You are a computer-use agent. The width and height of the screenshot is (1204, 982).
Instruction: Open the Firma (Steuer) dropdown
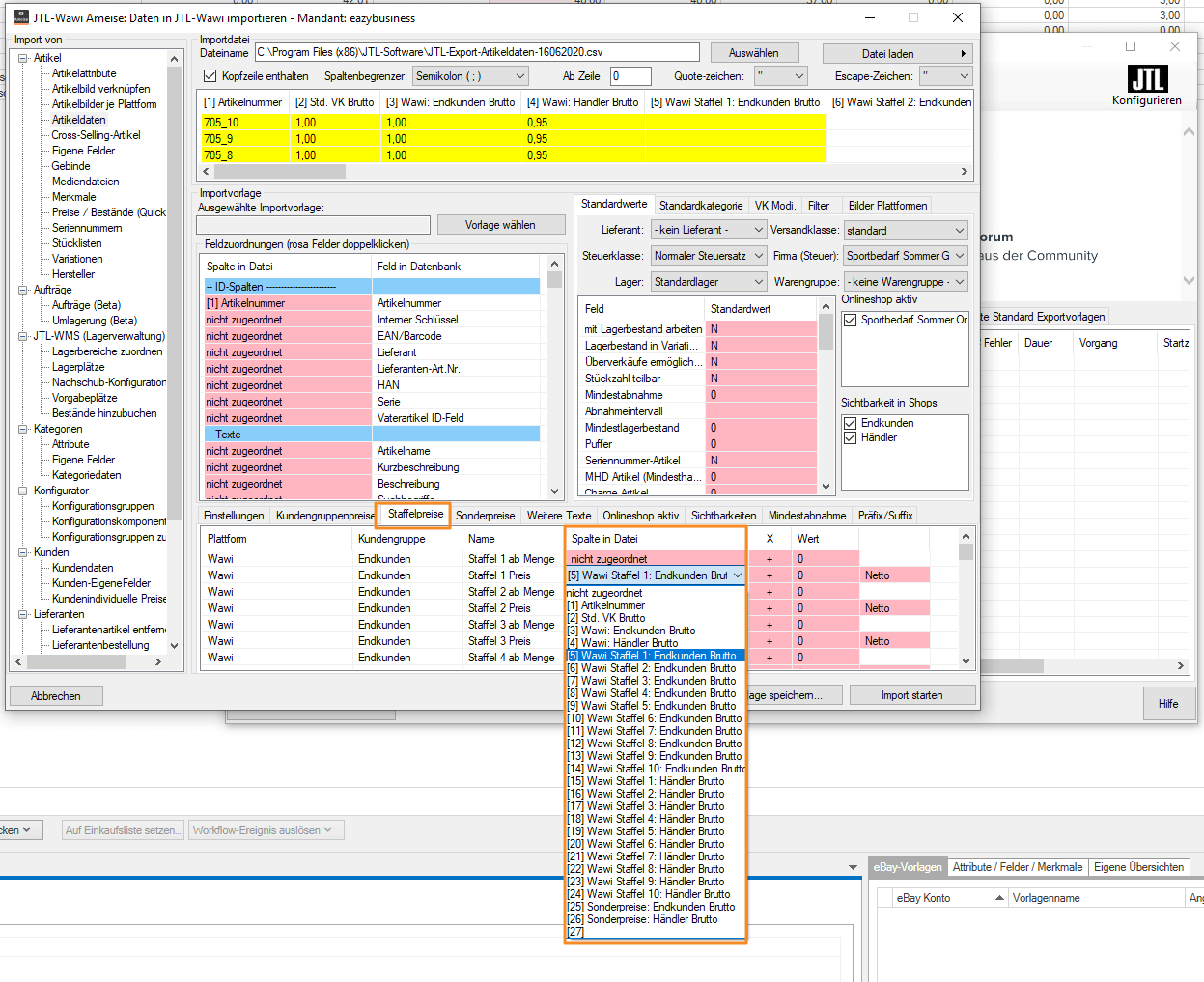point(906,256)
